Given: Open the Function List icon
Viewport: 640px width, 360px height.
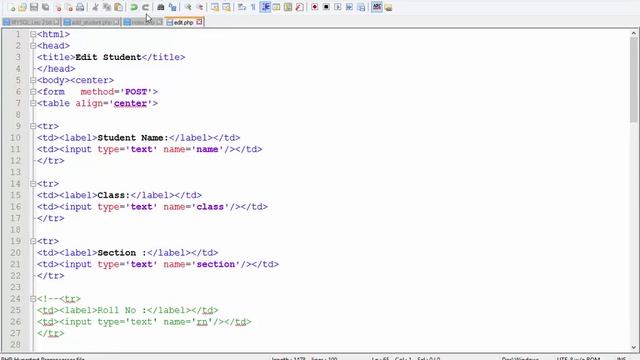Looking at the screenshot, I should coord(299,7).
